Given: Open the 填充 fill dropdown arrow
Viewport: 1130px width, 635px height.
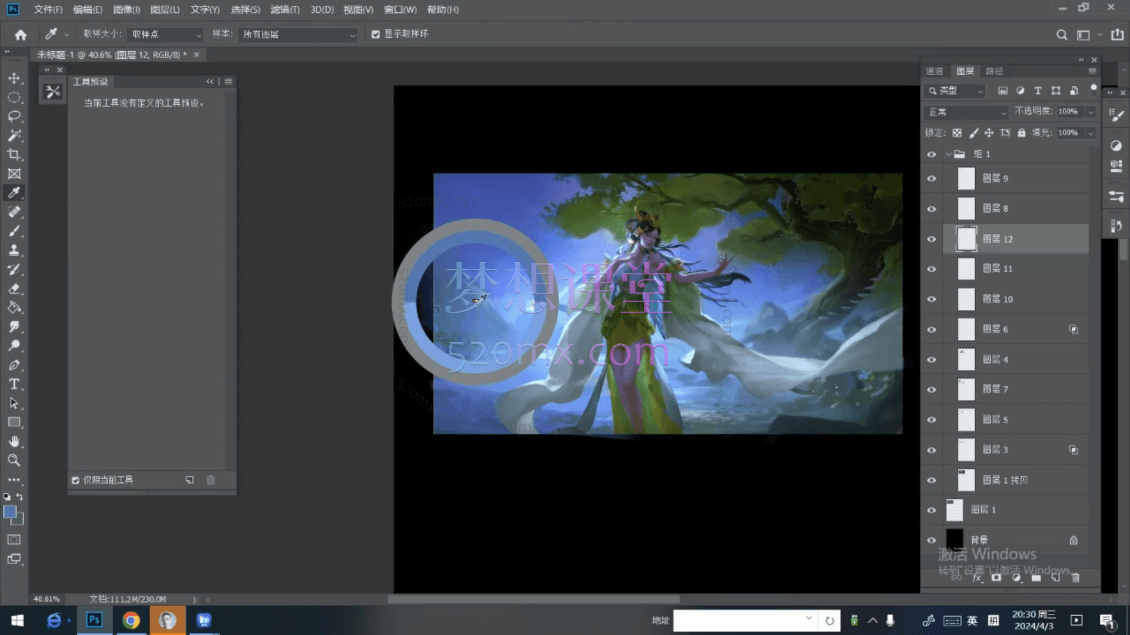Looking at the screenshot, I should [x=1090, y=133].
